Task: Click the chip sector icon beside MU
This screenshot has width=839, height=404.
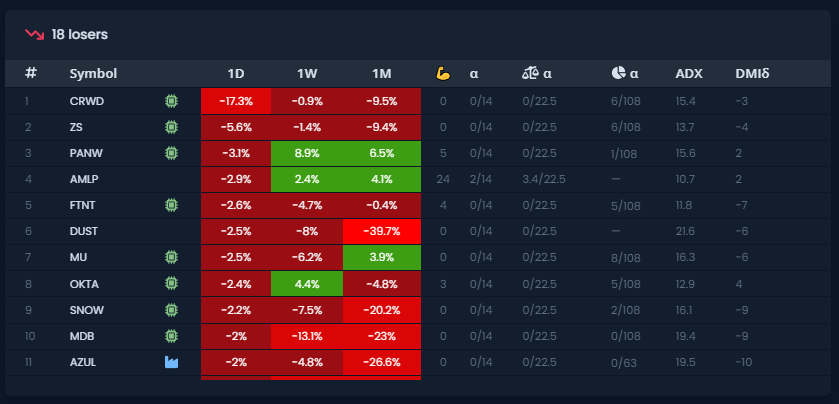Action: [171, 258]
